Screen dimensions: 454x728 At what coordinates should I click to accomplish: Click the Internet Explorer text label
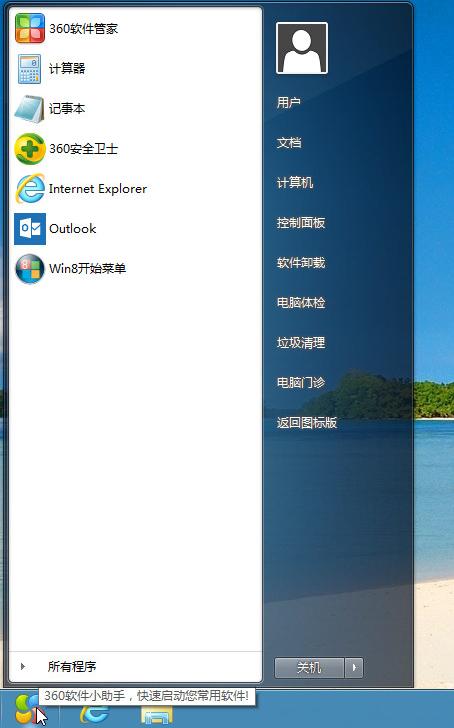98,188
